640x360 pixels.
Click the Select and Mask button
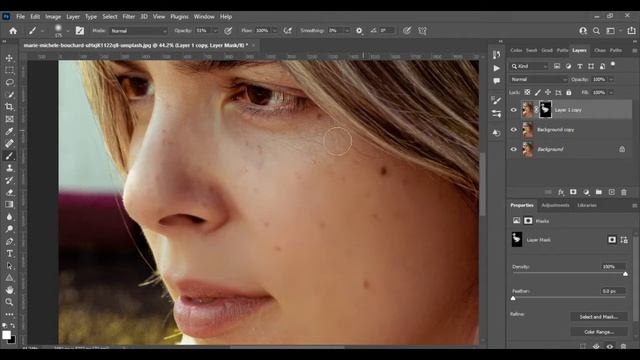pyautogui.click(x=599, y=317)
